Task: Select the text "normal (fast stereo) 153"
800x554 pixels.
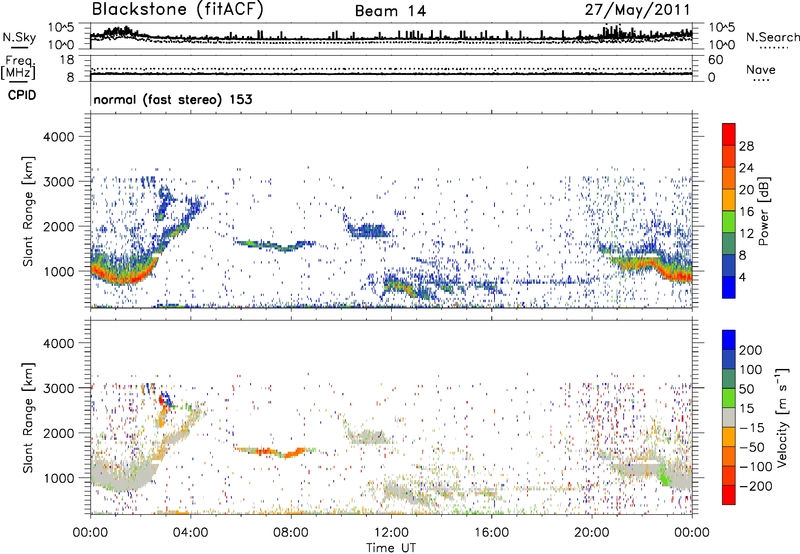Action: tap(173, 99)
